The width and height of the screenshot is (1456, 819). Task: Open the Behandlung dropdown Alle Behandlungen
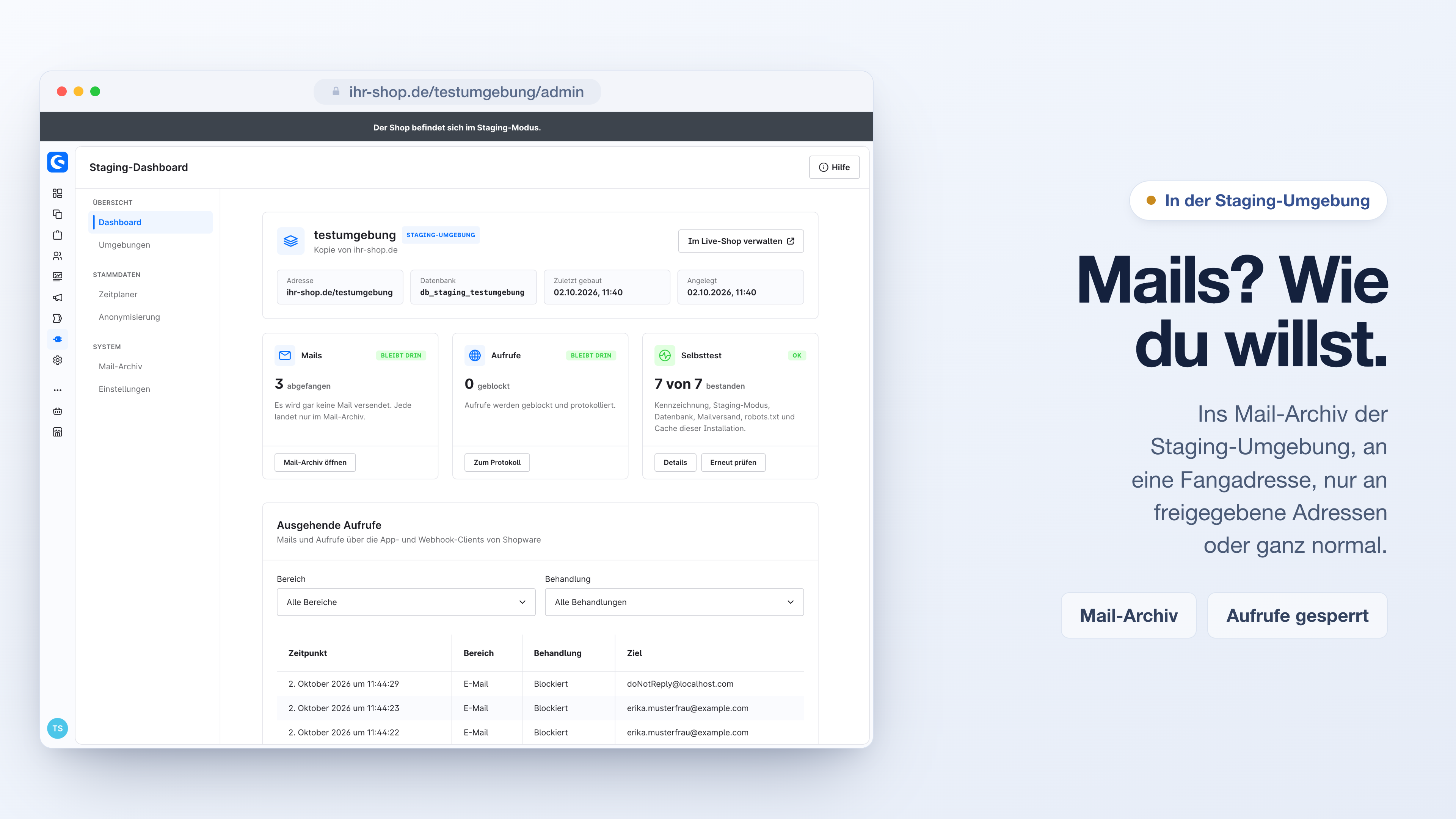click(x=674, y=602)
